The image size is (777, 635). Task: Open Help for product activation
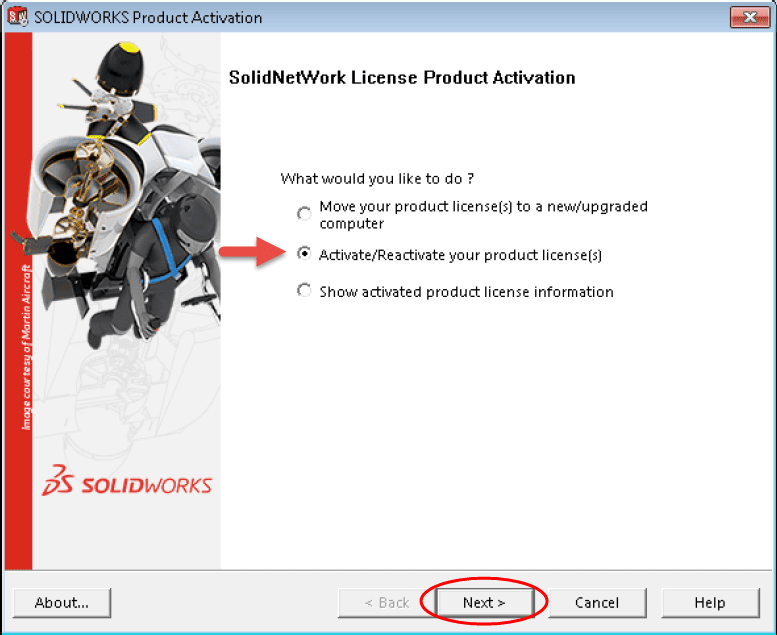(x=709, y=602)
